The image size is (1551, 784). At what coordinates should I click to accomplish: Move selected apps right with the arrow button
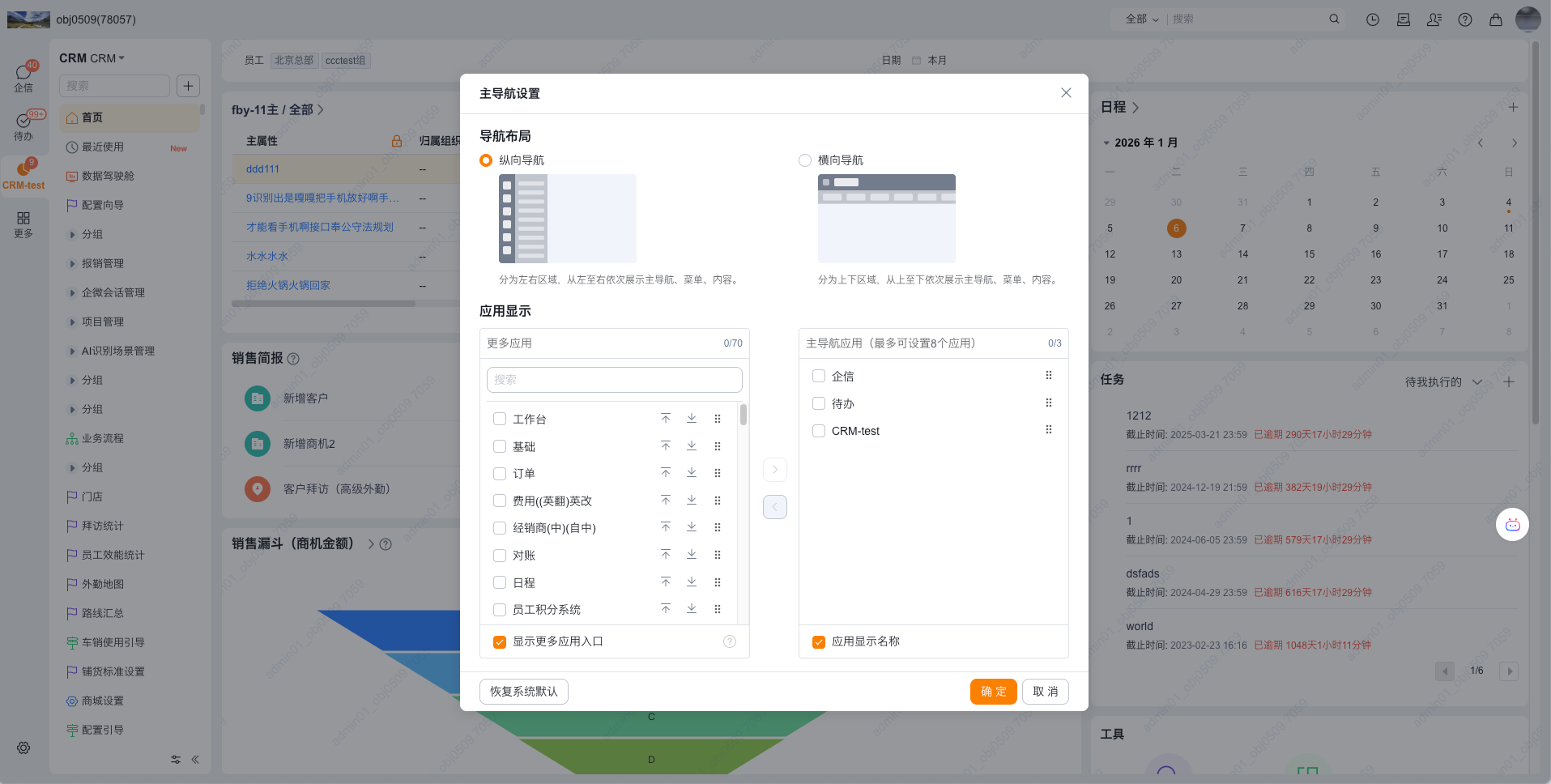(775, 470)
